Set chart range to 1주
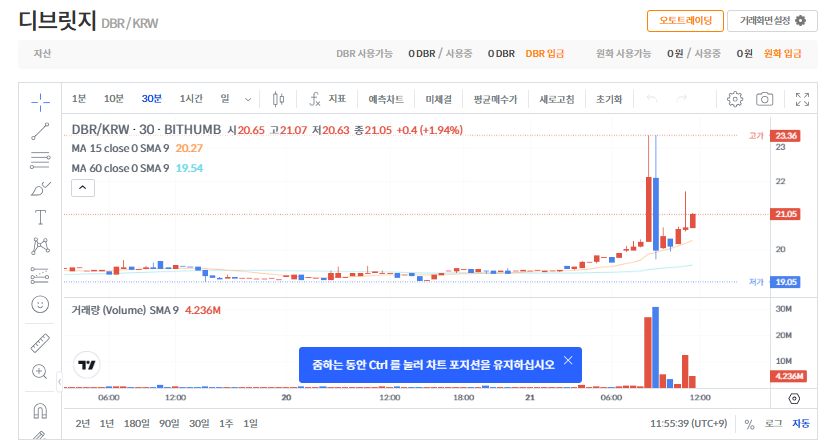 226,424
